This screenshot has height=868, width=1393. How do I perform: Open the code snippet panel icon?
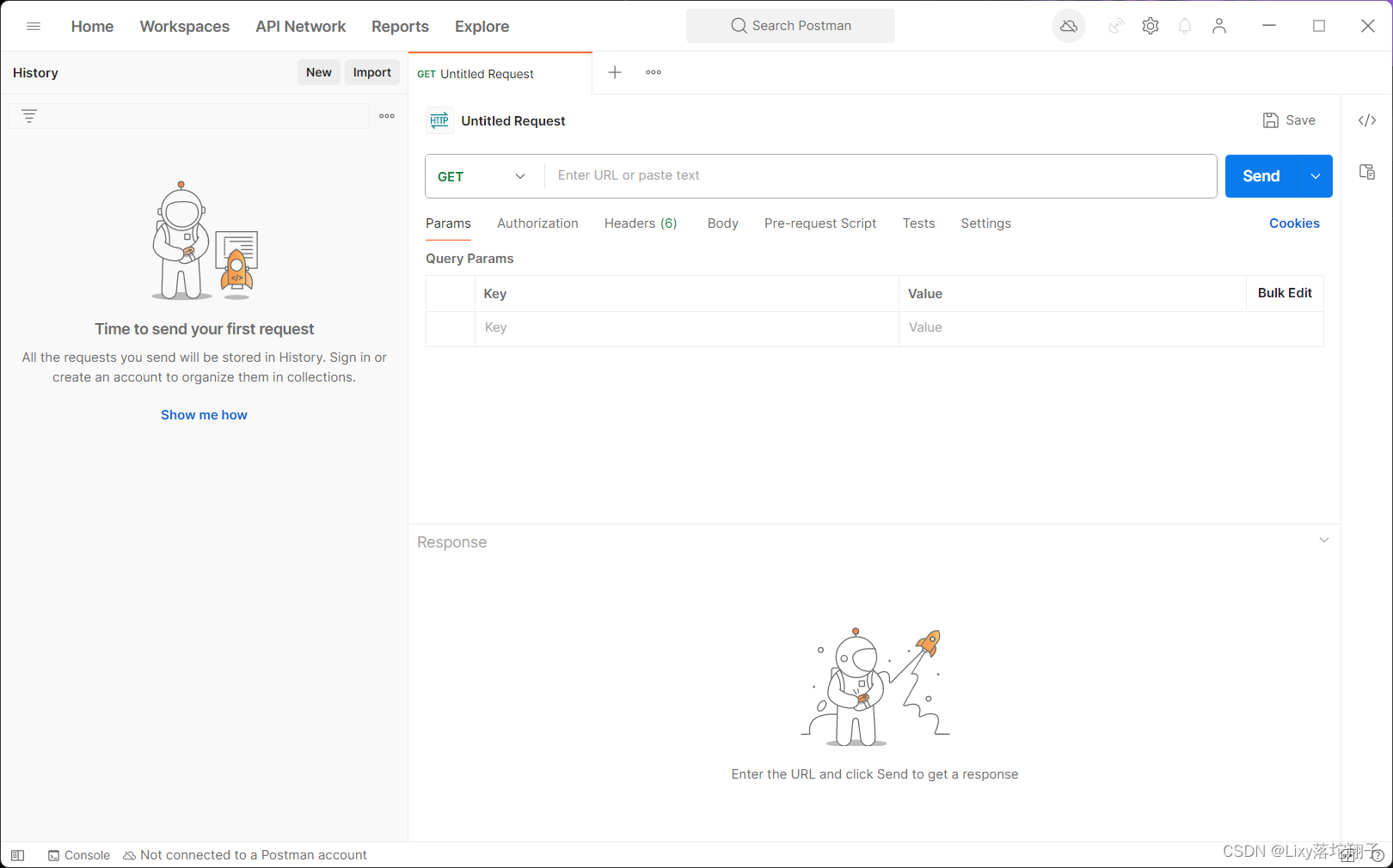click(1367, 120)
